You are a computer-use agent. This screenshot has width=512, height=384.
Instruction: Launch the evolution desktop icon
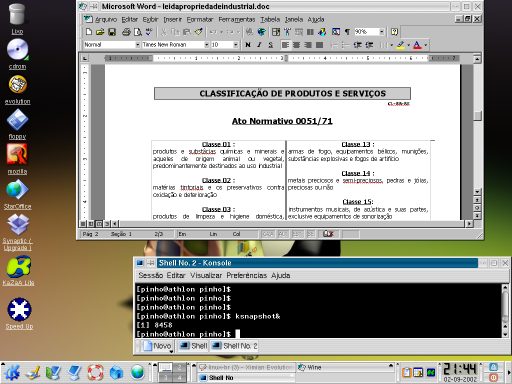point(17,90)
